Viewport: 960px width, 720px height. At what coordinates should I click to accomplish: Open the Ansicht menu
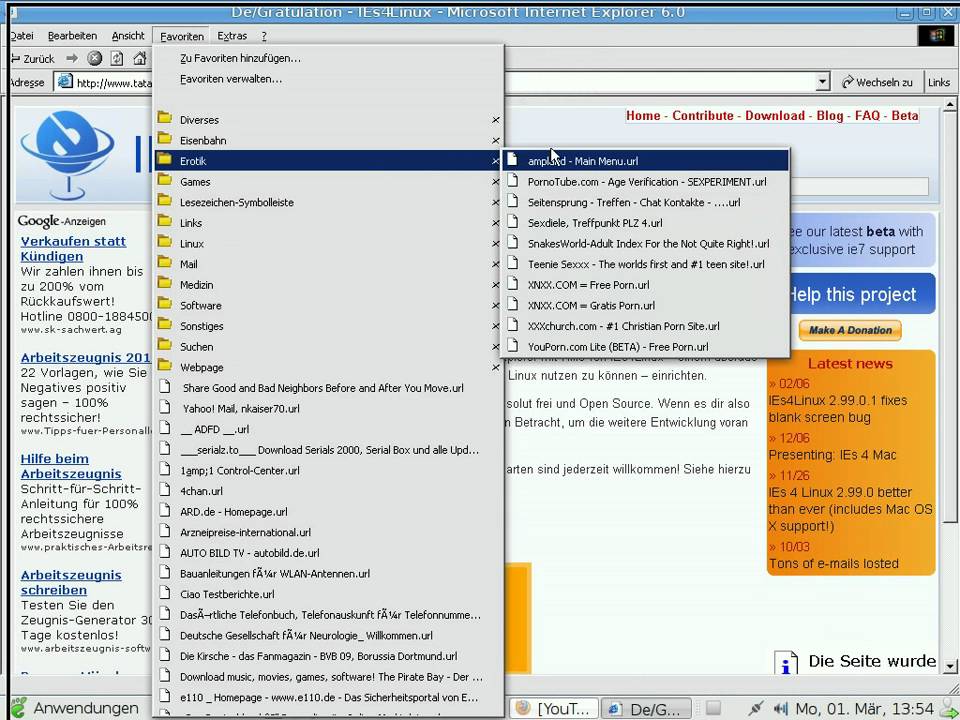(128, 36)
